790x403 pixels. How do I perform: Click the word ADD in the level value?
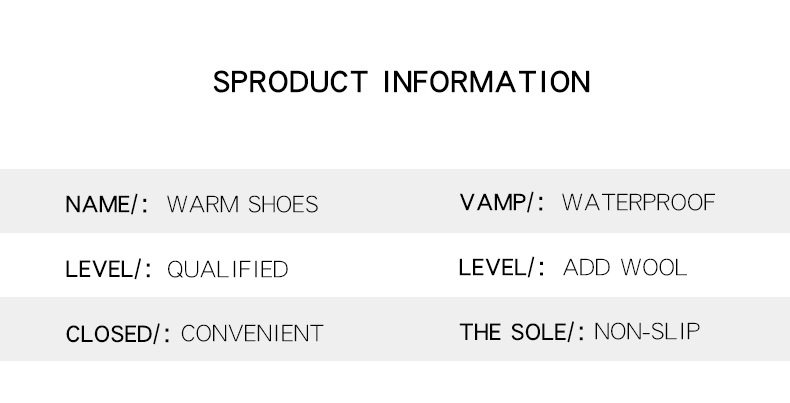(587, 268)
